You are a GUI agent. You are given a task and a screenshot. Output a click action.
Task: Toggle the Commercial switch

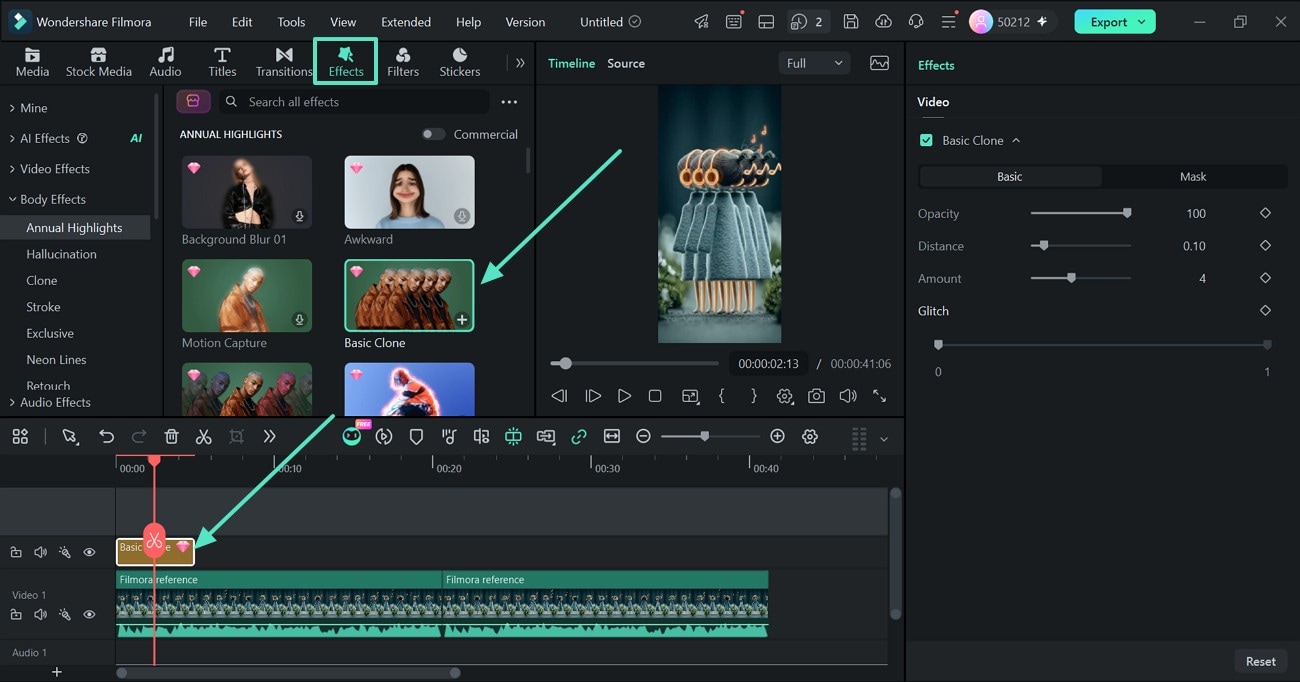[x=433, y=134]
